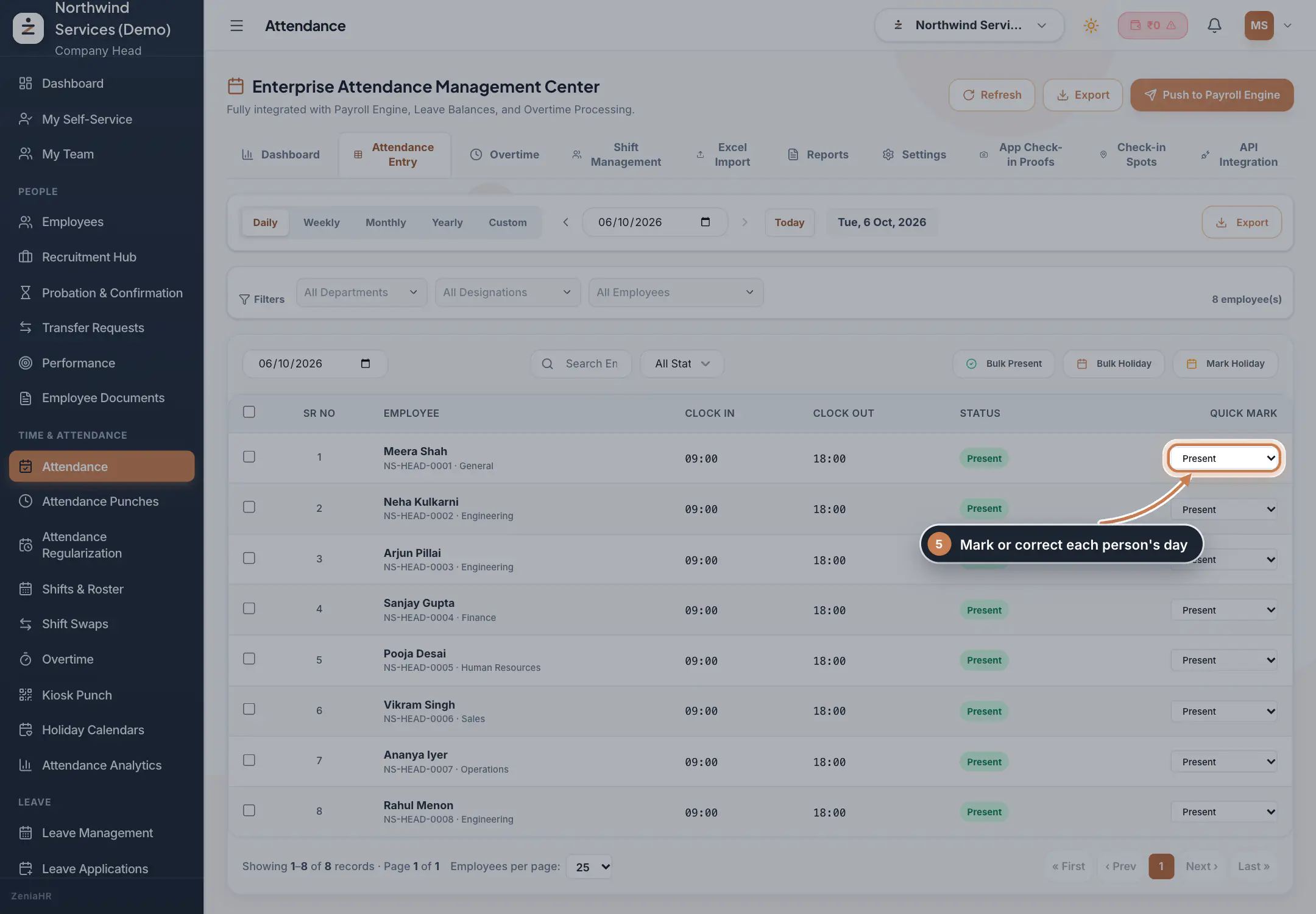The height and width of the screenshot is (914, 1316).
Task: Focus the Search Employee field
Action: tap(581, 364)
